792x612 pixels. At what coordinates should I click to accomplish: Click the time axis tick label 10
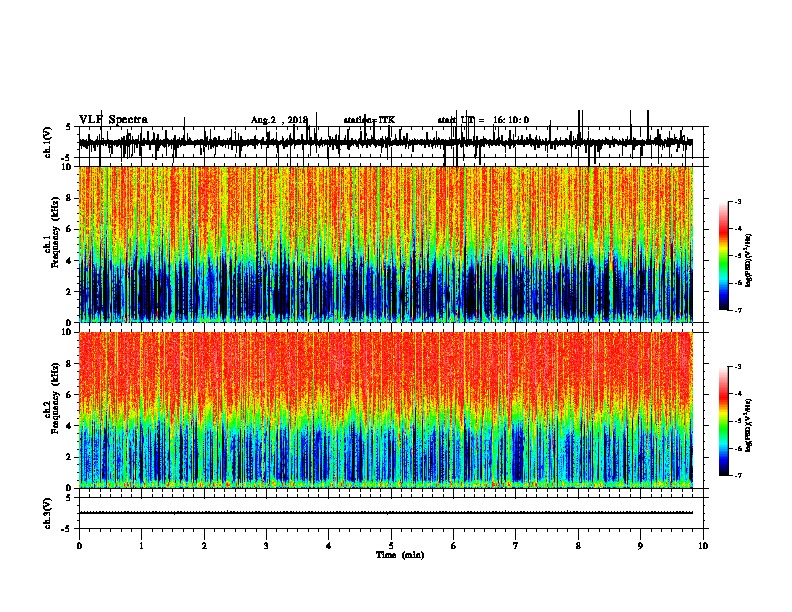pyautogui.click(x=703, y=546)
